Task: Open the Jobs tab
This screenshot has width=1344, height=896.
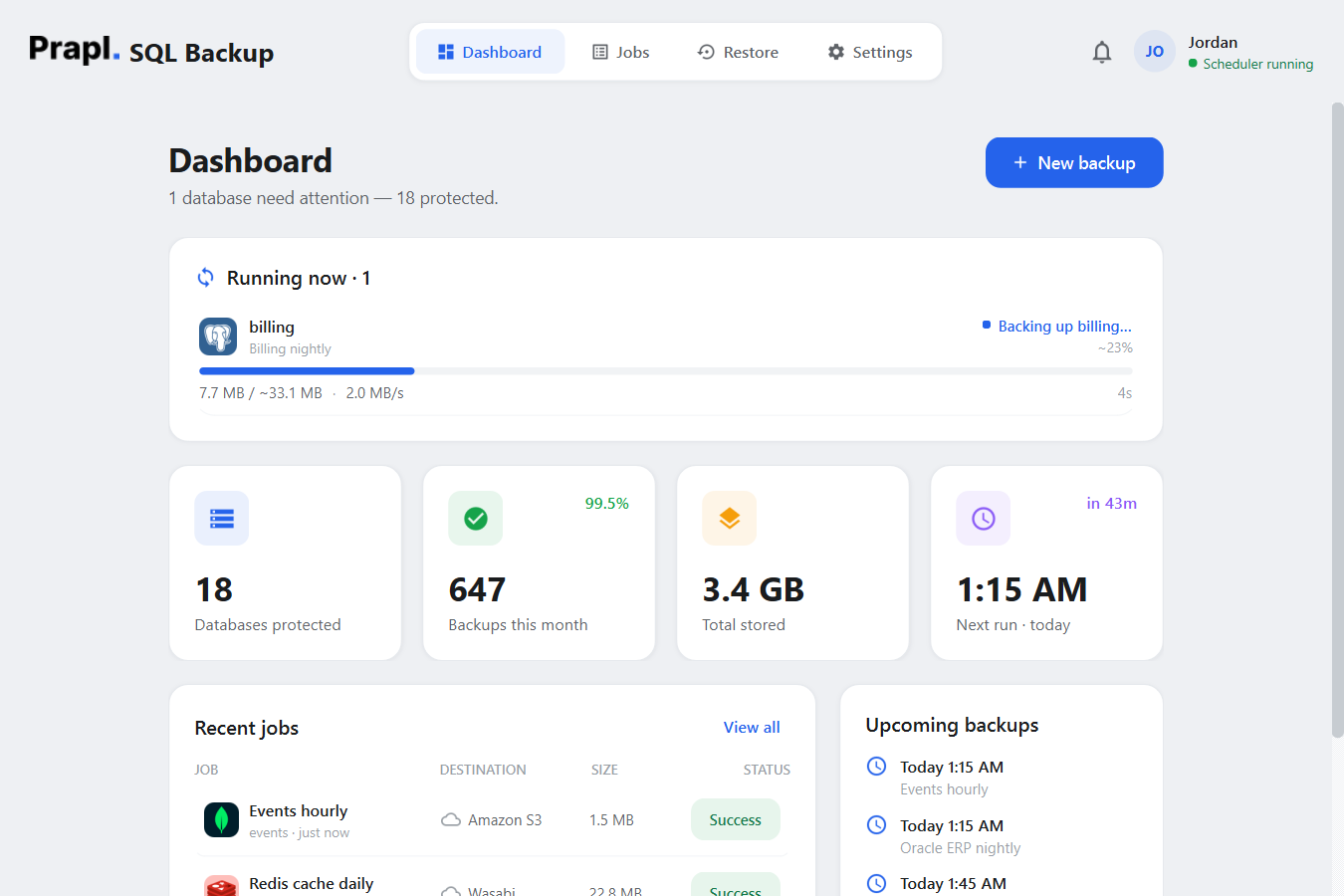Action: pyautogui.click(x=620, y=52)
